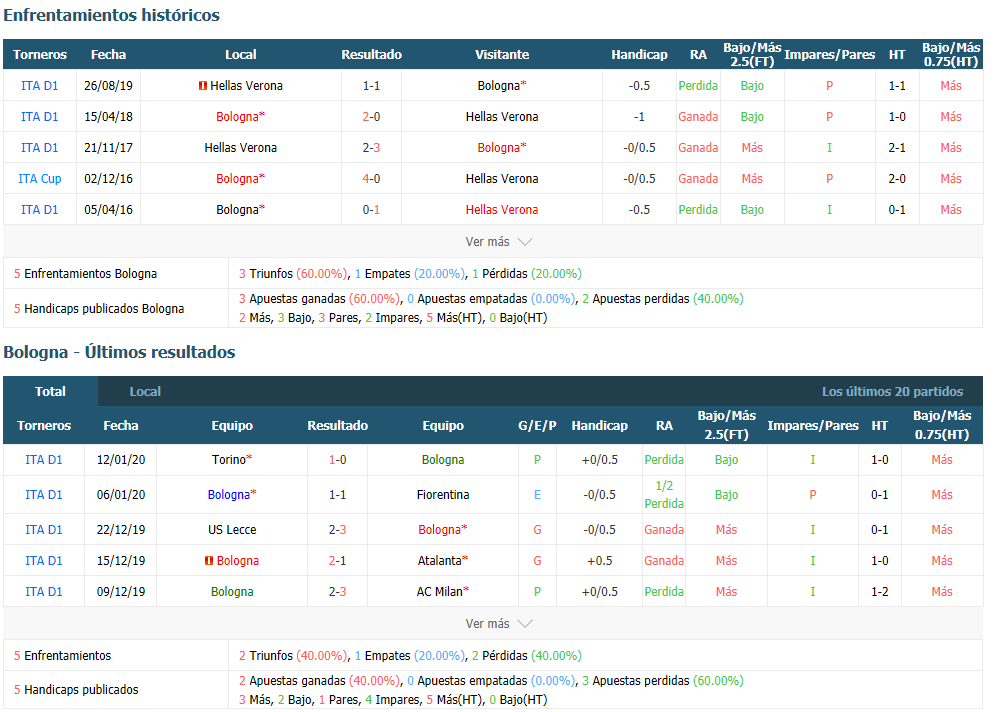Click handicap -1 in 15/04/18 row
This screenshot has width=994, height=712.
pyautogui.click(x=639, y=117)
